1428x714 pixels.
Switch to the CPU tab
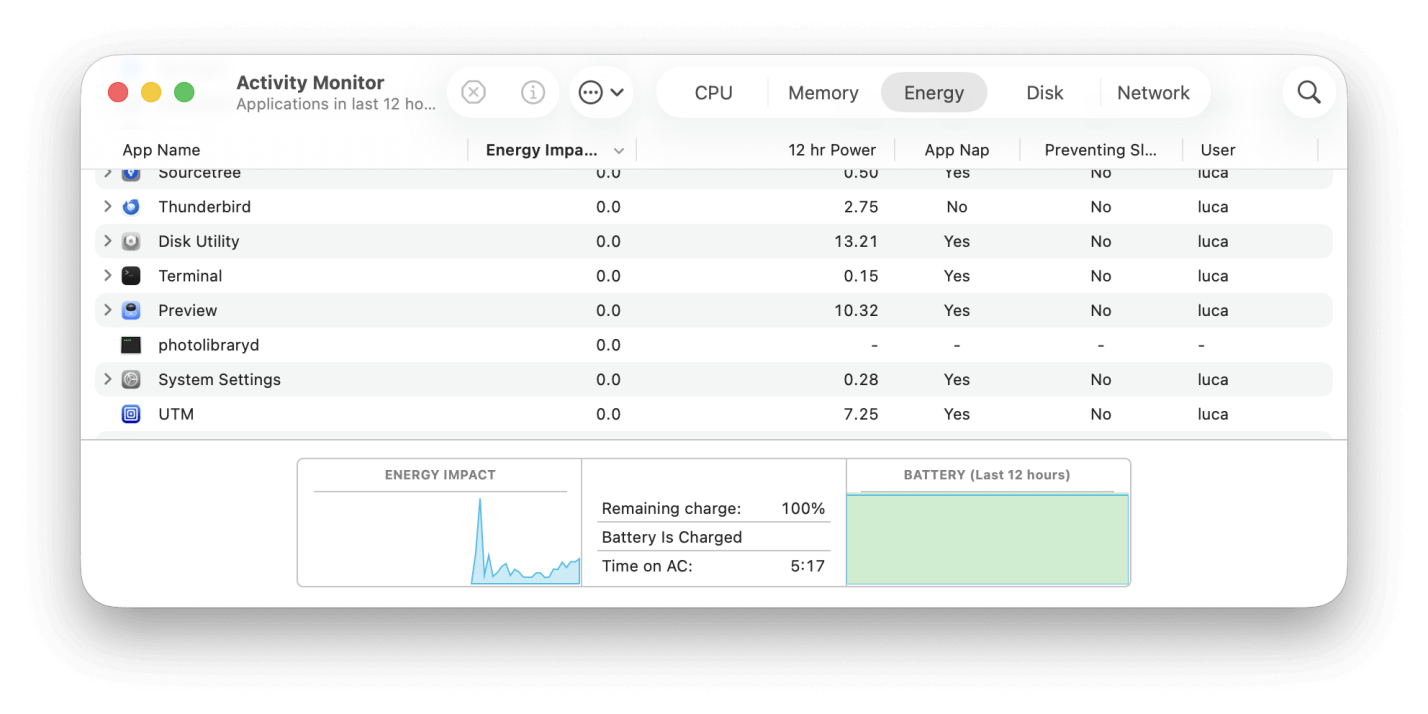pyautogui.click(x=712, y=92)
